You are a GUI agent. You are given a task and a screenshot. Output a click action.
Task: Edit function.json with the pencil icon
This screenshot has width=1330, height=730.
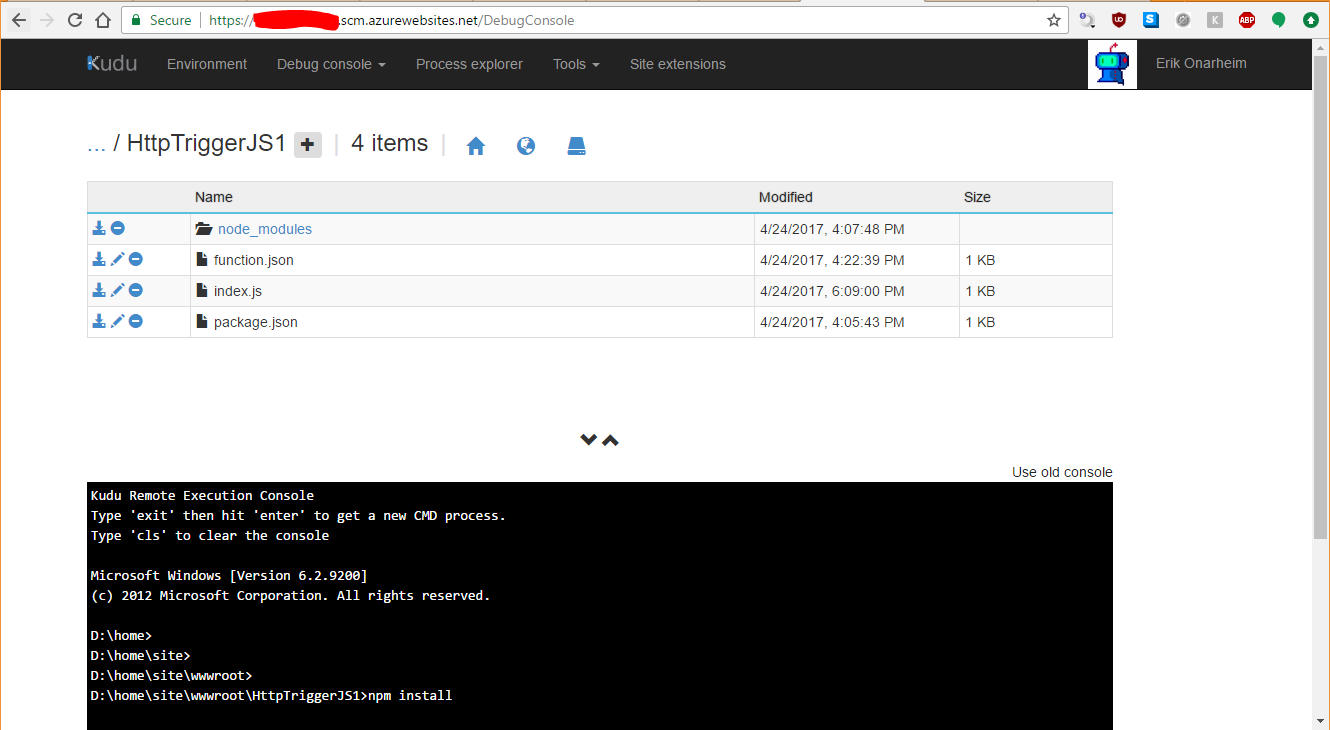(117, 260)
